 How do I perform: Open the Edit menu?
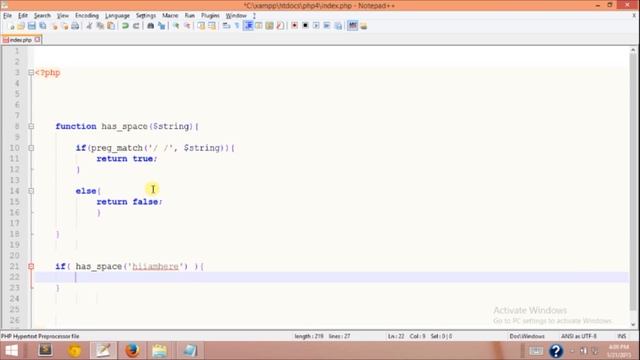pyautogui.click(x=23, y=16)
